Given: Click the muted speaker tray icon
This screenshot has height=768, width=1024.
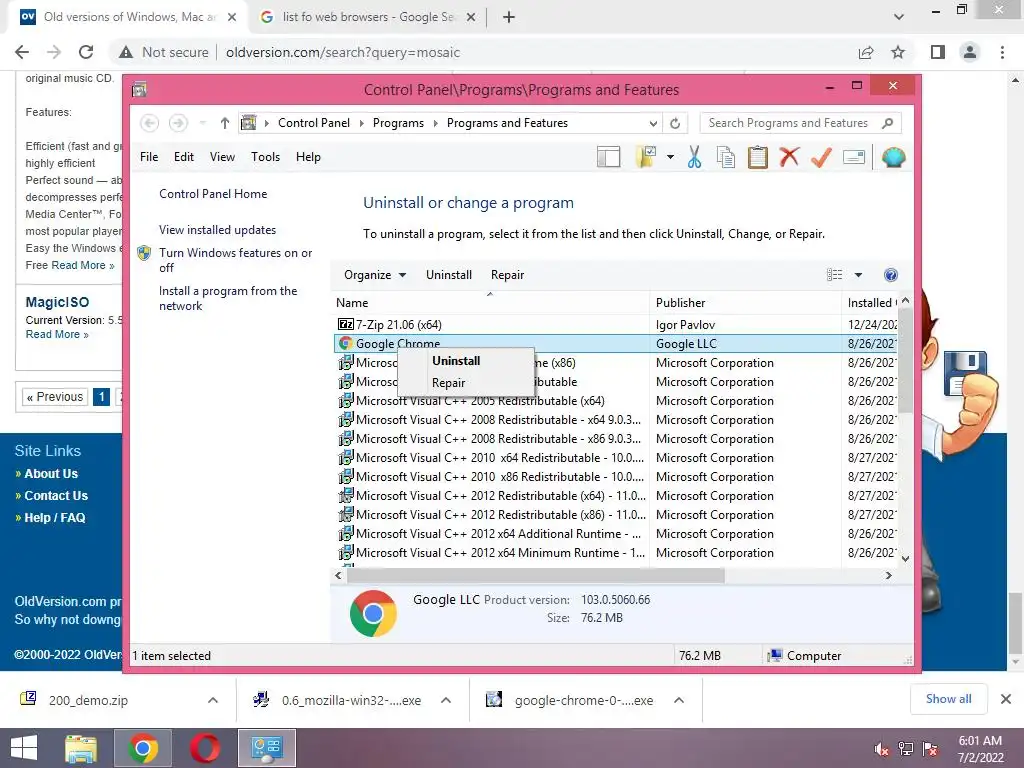Looking at the screenshot, I should pos(882,749).
